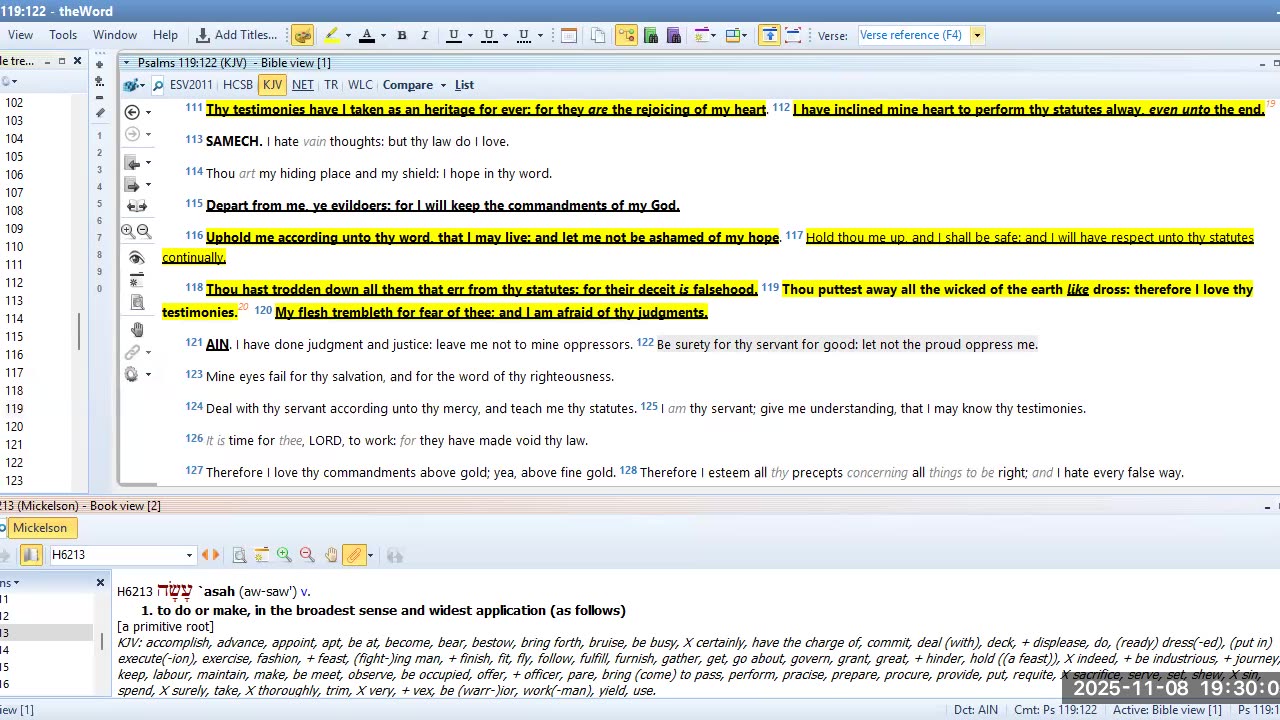Toggle the paperclip link icon

(354, 555)
